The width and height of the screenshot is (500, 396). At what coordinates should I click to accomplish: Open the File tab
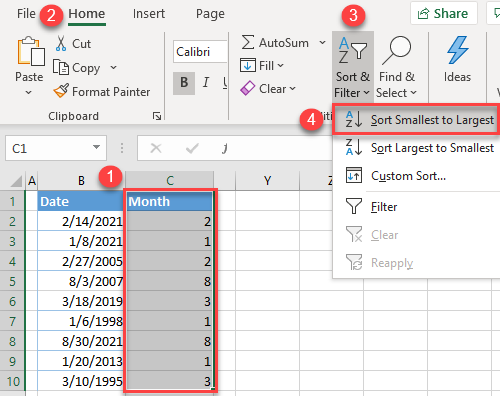(26, 14)
